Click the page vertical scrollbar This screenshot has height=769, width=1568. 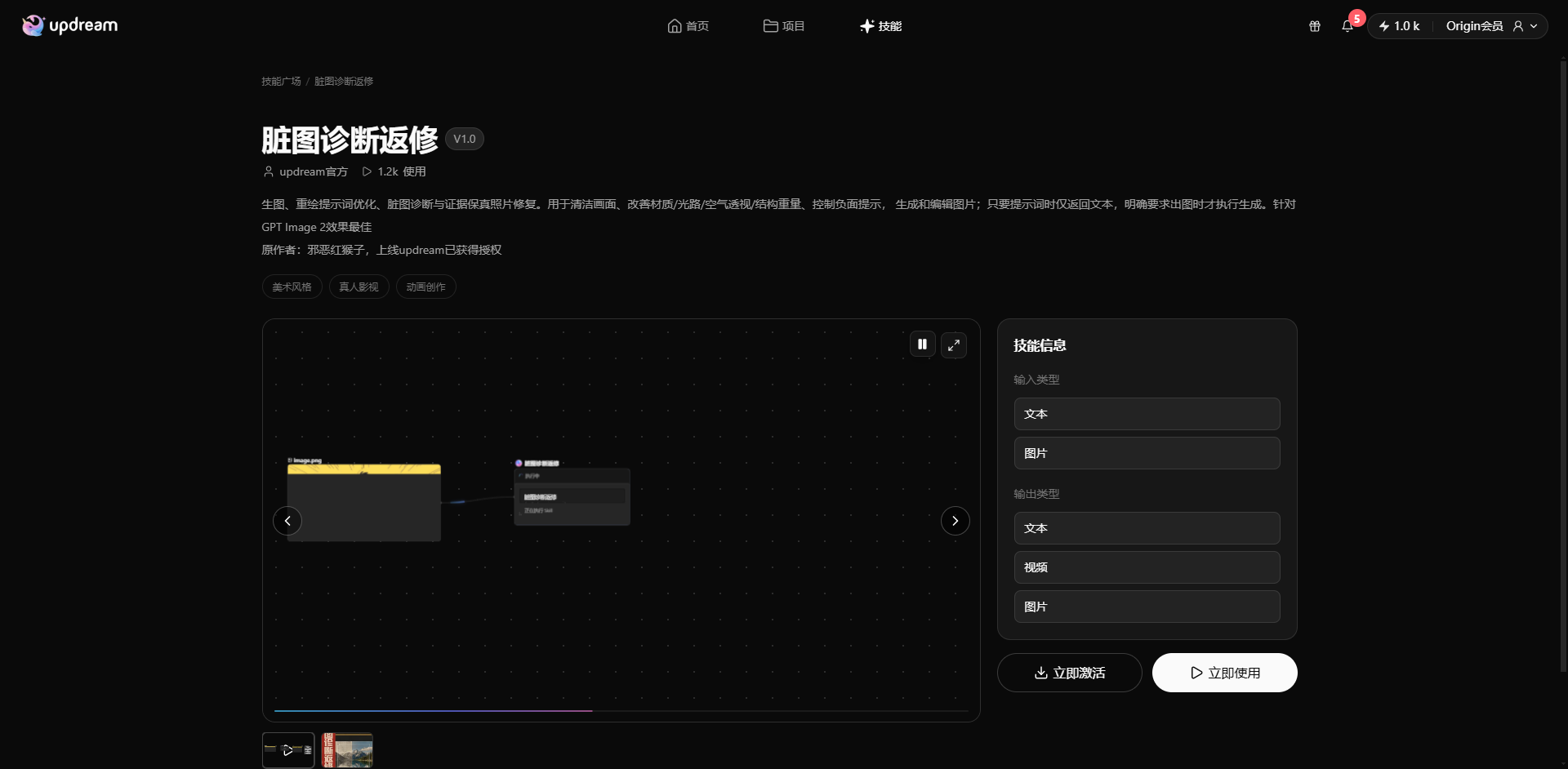(x=1563, y=366)
